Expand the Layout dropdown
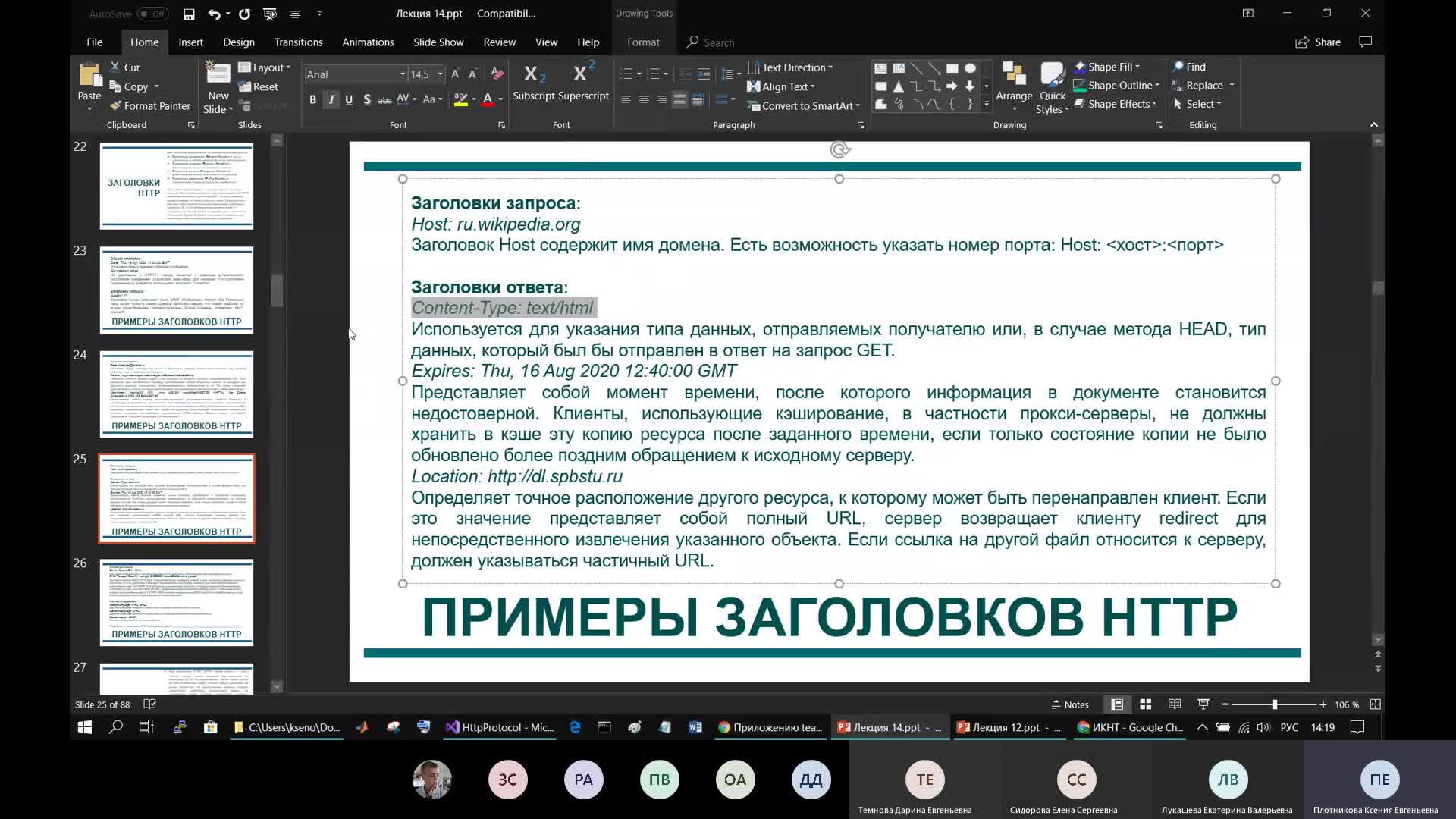 (265, 67)
